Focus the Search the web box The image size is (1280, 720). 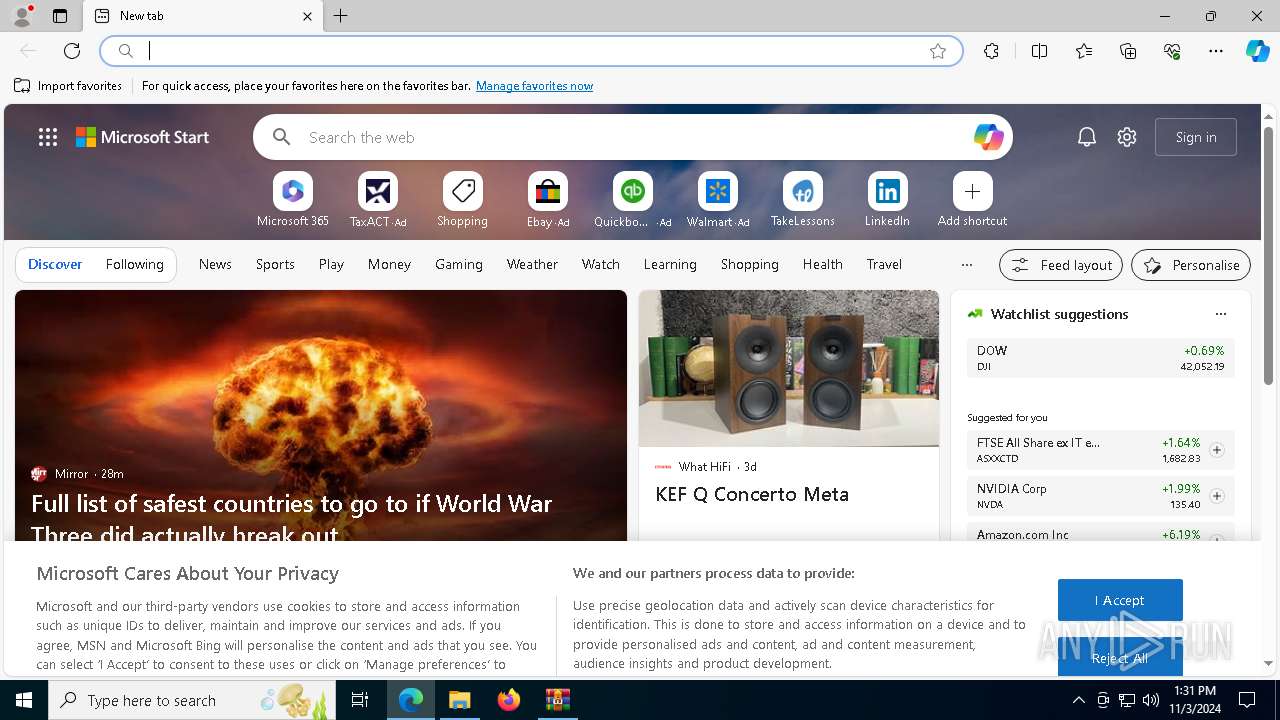point(633,137)
